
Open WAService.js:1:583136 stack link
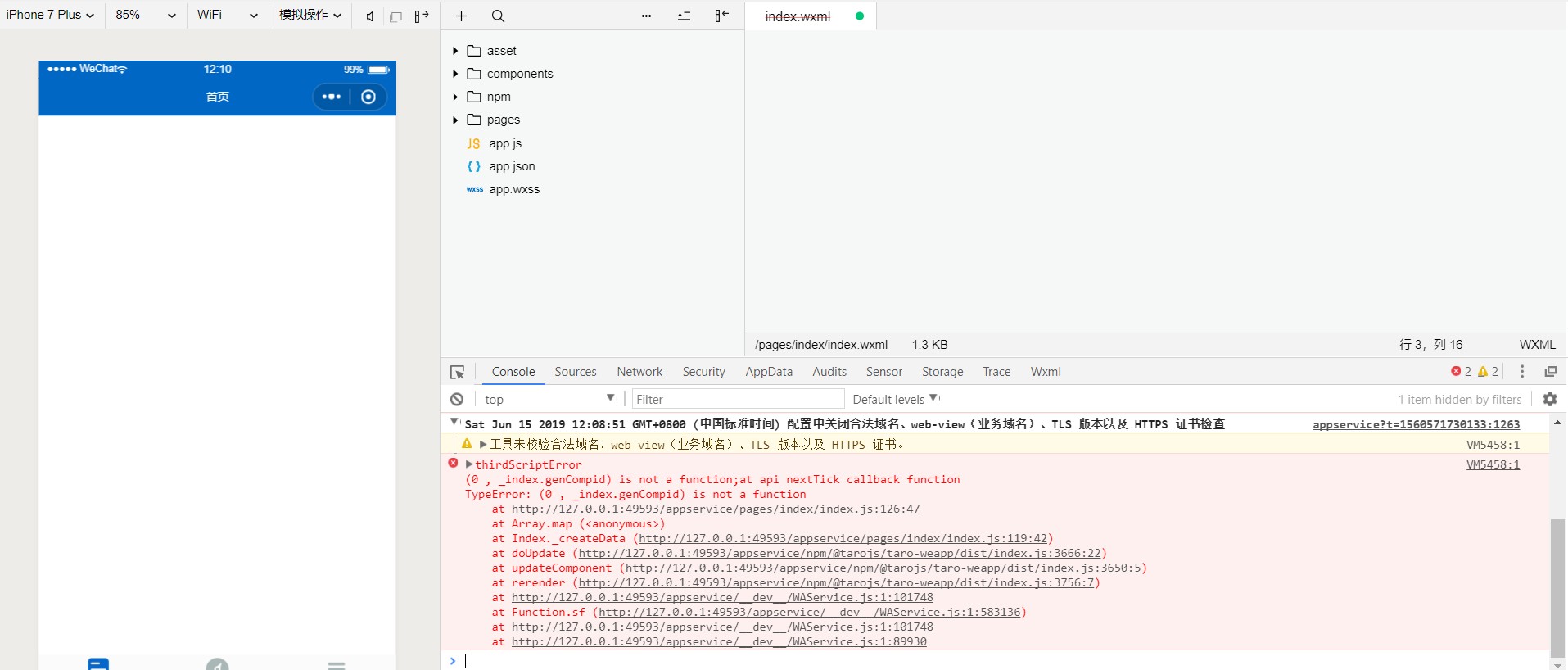[x=810, y=612]
